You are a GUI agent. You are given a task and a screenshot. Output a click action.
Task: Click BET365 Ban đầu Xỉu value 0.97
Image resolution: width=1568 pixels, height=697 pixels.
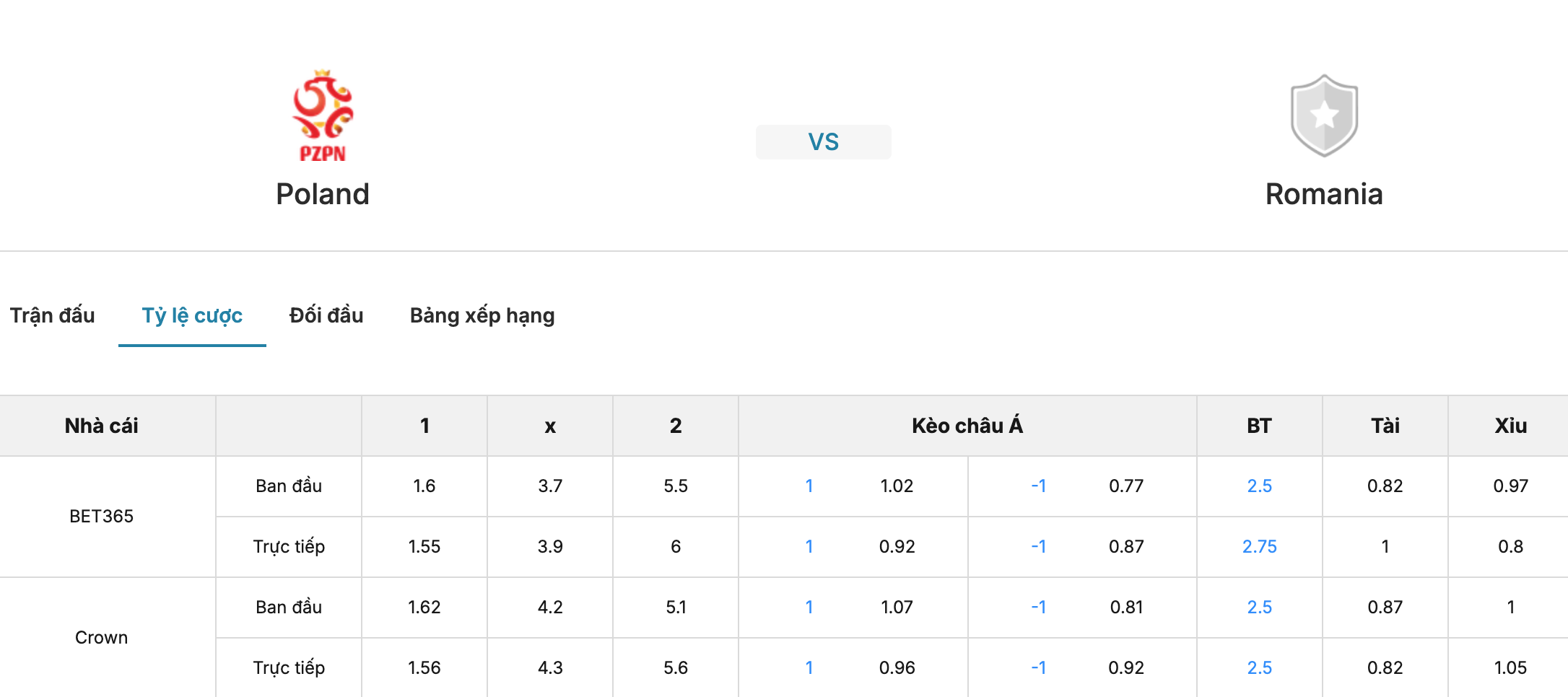pyautogui.click(x=1510, y=486)
